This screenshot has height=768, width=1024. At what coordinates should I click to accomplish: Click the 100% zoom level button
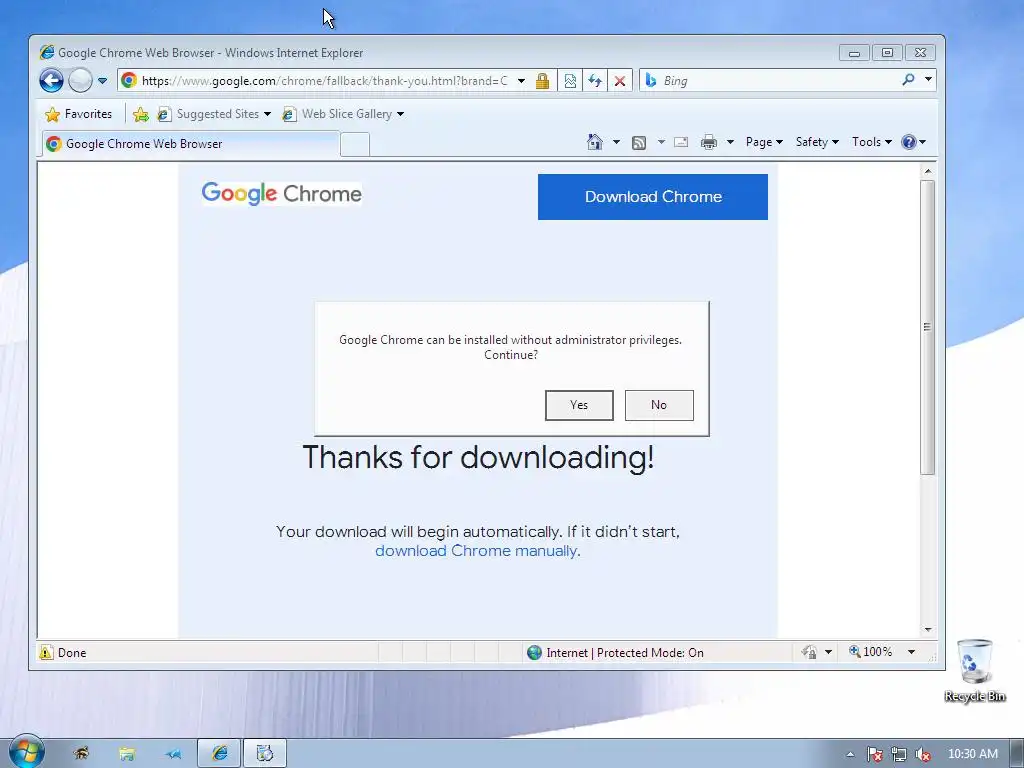coord(871,652)
